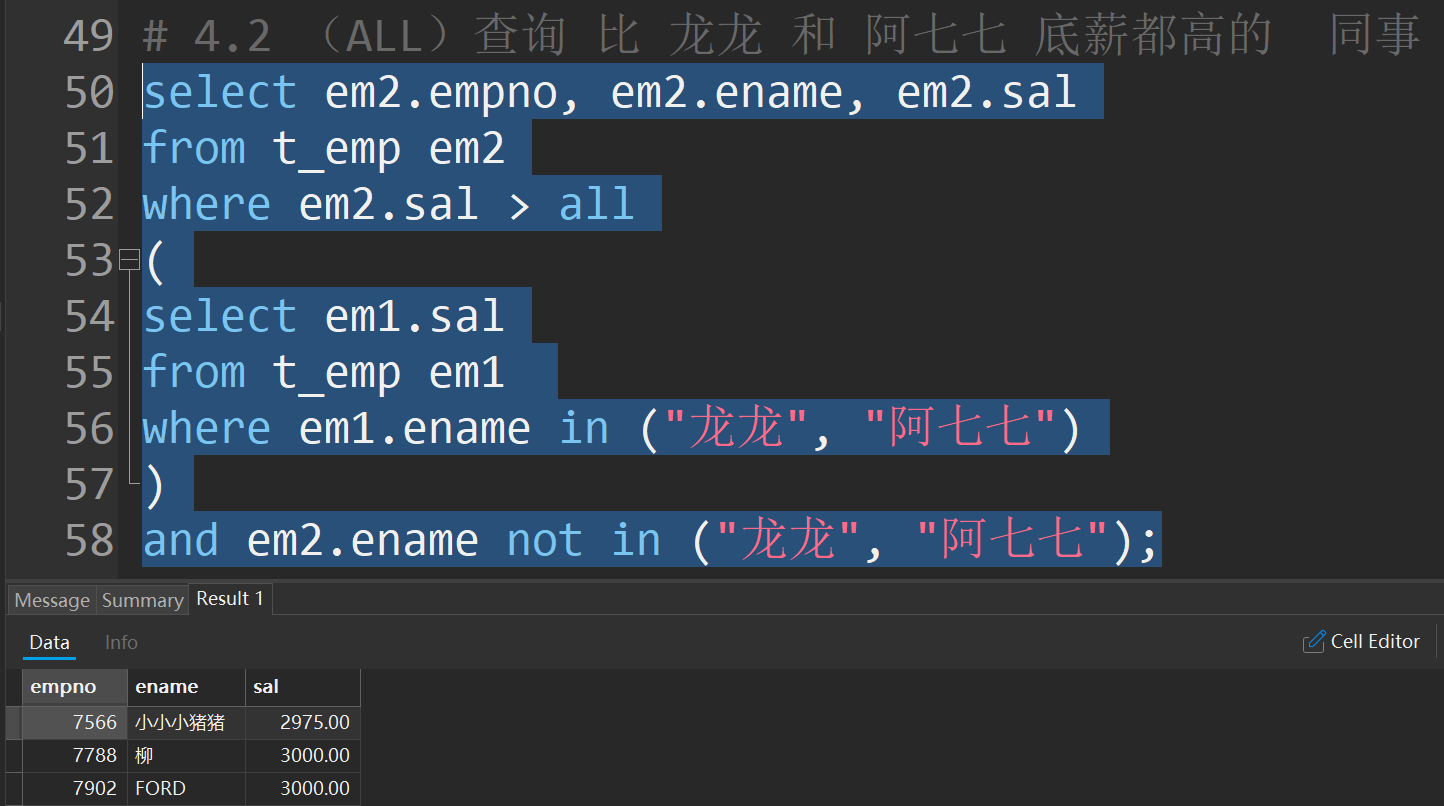Place cursor on the 'all' keyword
This screenshot has width=1444, height=806.
pos(596,204)
